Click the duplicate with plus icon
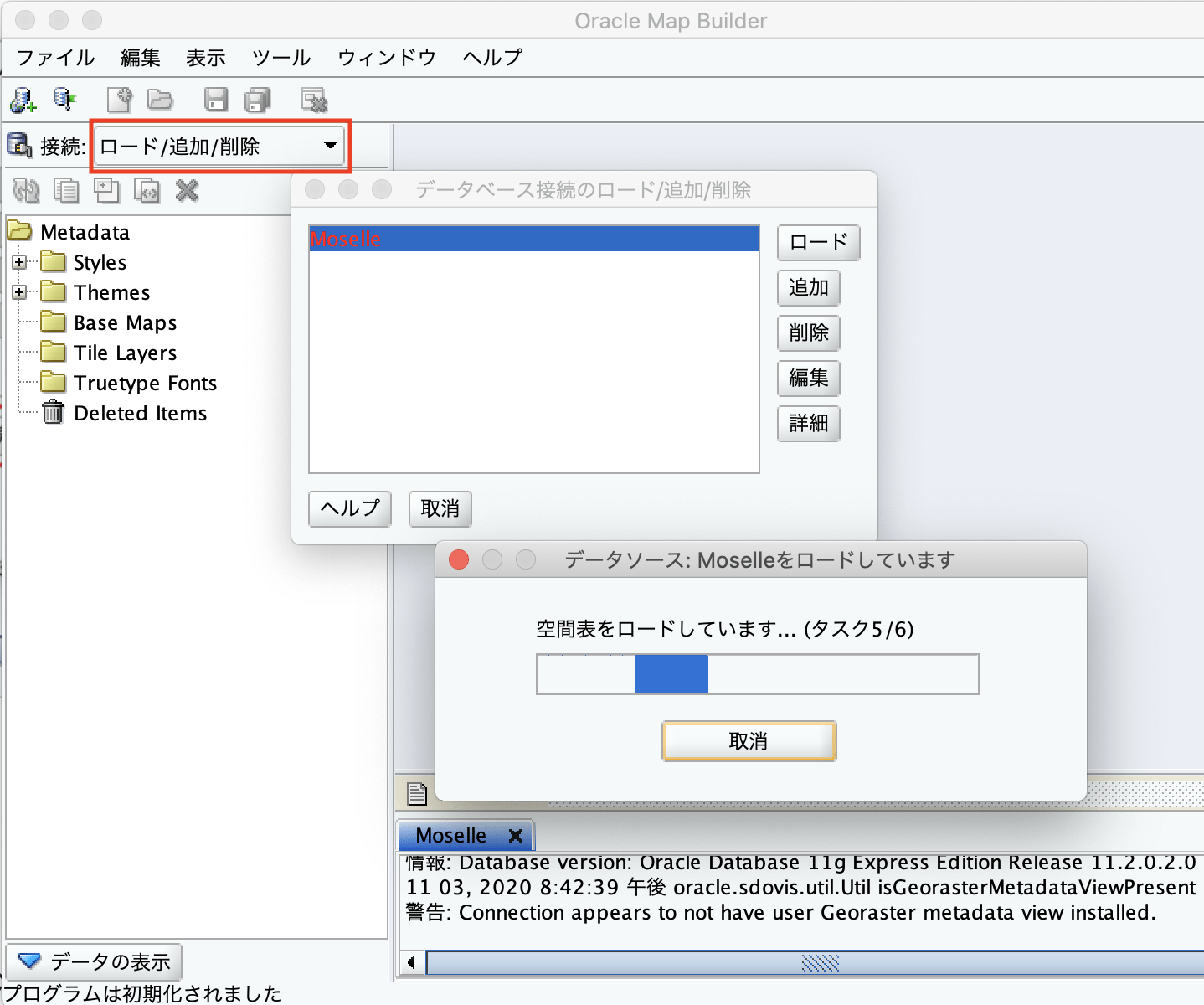The image size is (1204, 1005). pos(106,191)
